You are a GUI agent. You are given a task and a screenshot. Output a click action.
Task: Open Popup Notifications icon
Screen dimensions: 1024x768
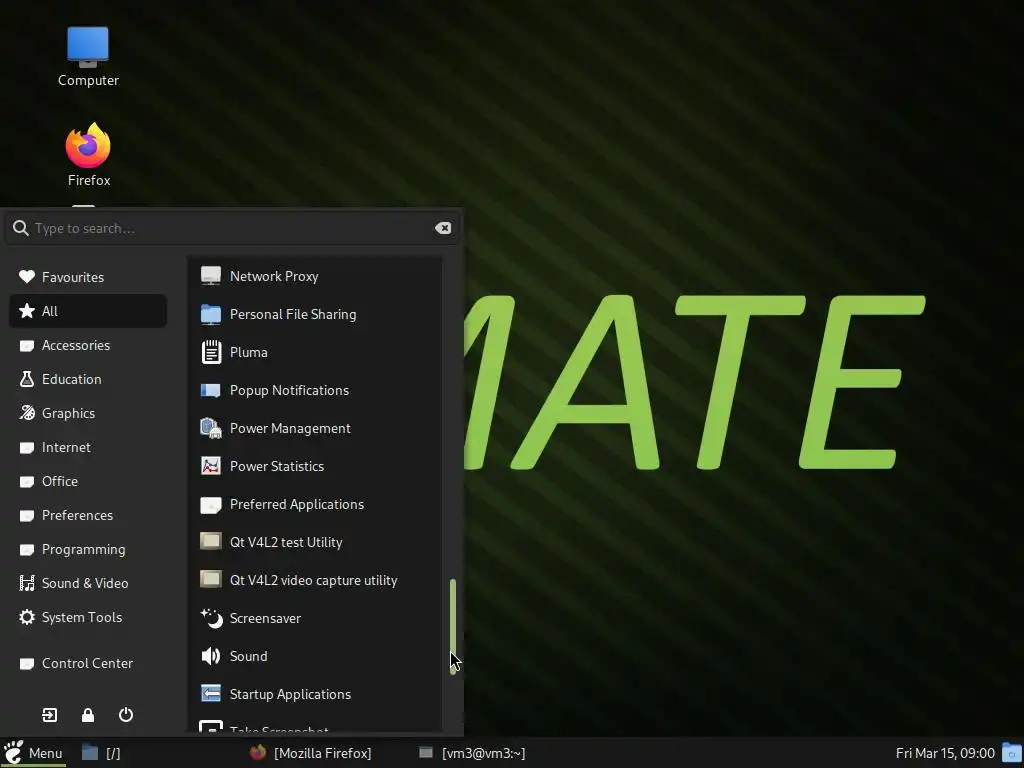coord(210,390)
